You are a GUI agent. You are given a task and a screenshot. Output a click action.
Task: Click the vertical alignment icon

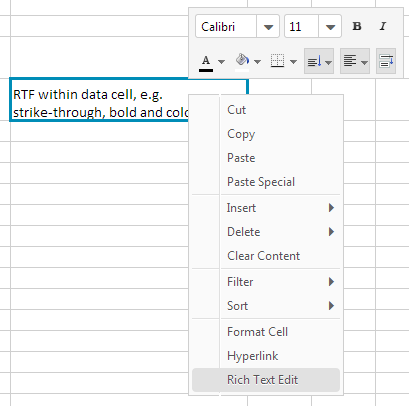pos(314,61)
